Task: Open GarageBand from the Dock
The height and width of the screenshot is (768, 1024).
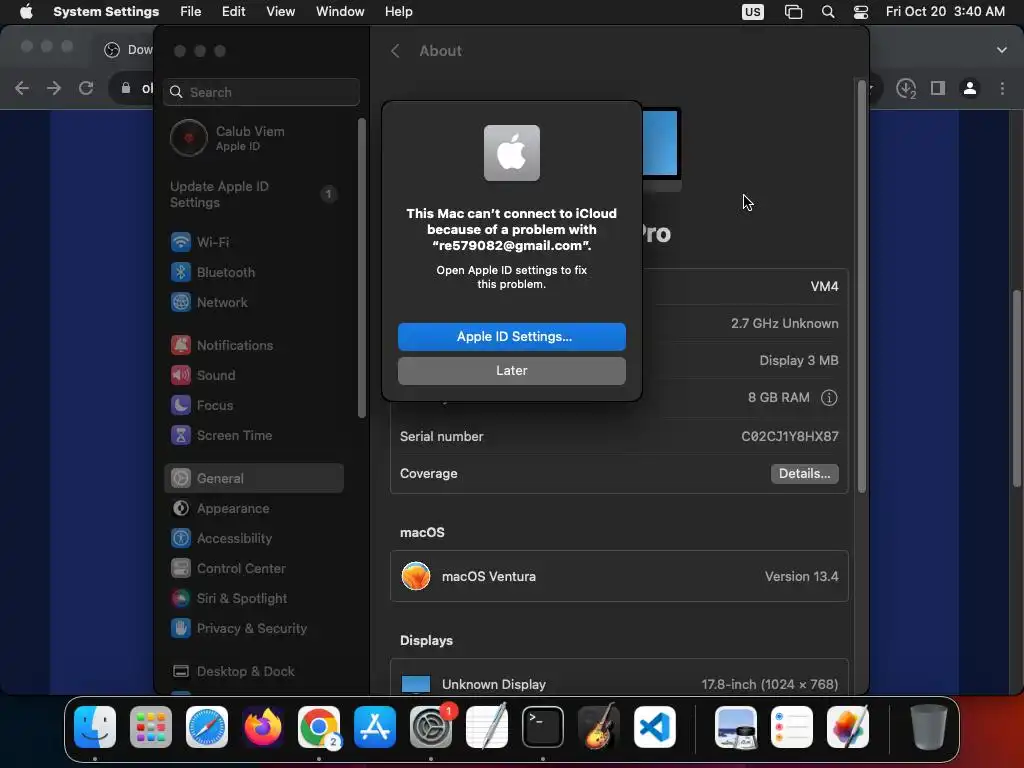Action: 599,727
